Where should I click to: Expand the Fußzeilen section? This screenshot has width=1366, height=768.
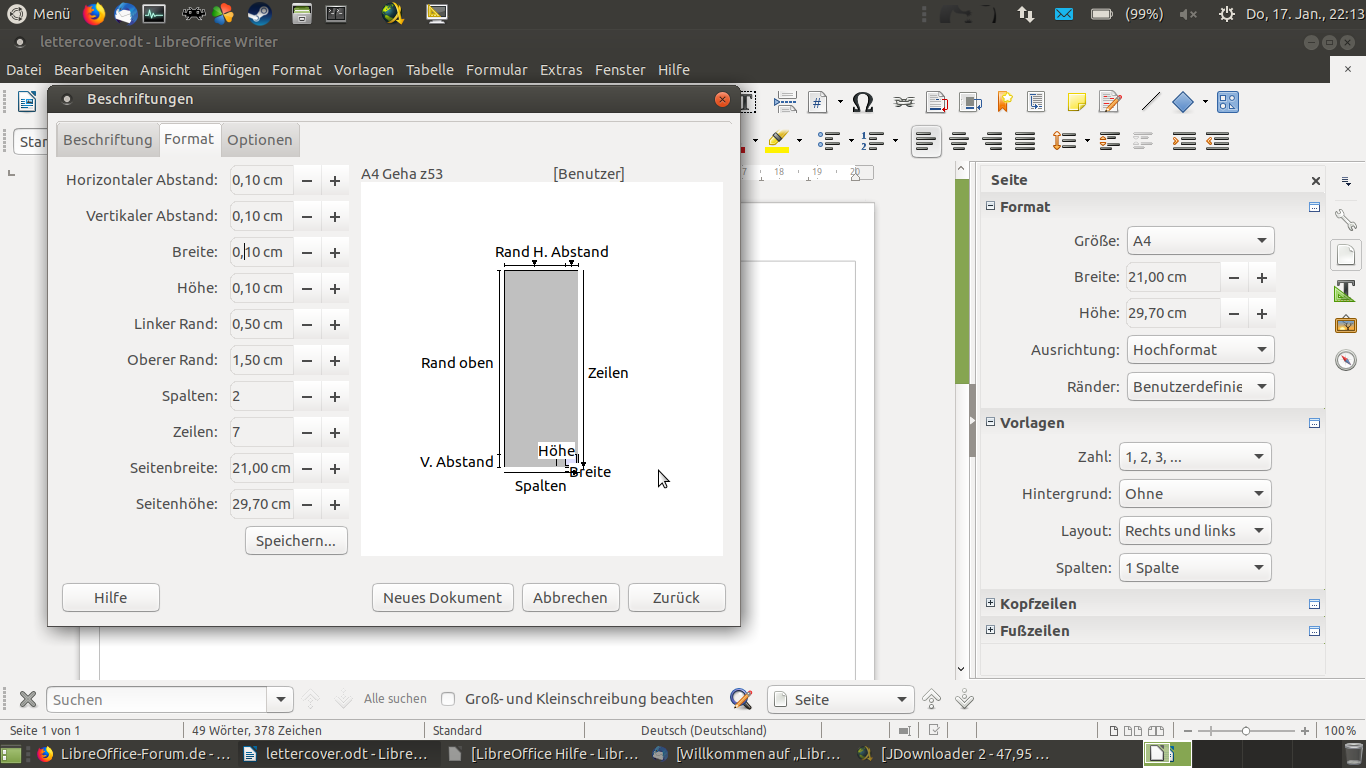click(x=991, y=630)
